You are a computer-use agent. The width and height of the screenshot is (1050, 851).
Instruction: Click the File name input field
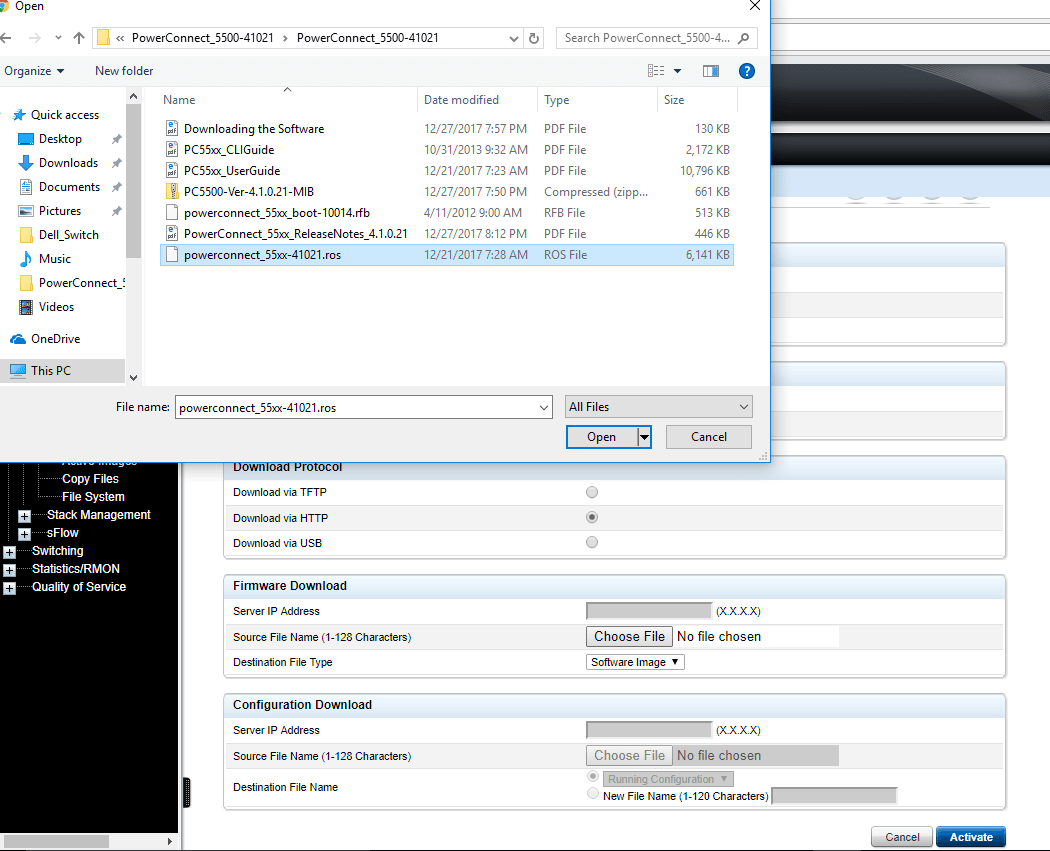(357, 407)
